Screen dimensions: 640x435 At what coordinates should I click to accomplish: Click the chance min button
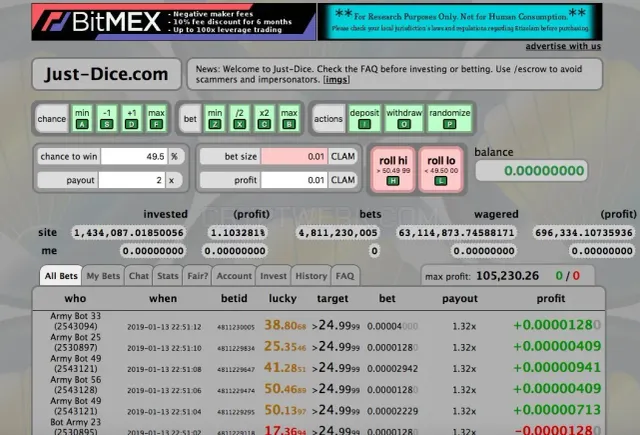point(82,118)
